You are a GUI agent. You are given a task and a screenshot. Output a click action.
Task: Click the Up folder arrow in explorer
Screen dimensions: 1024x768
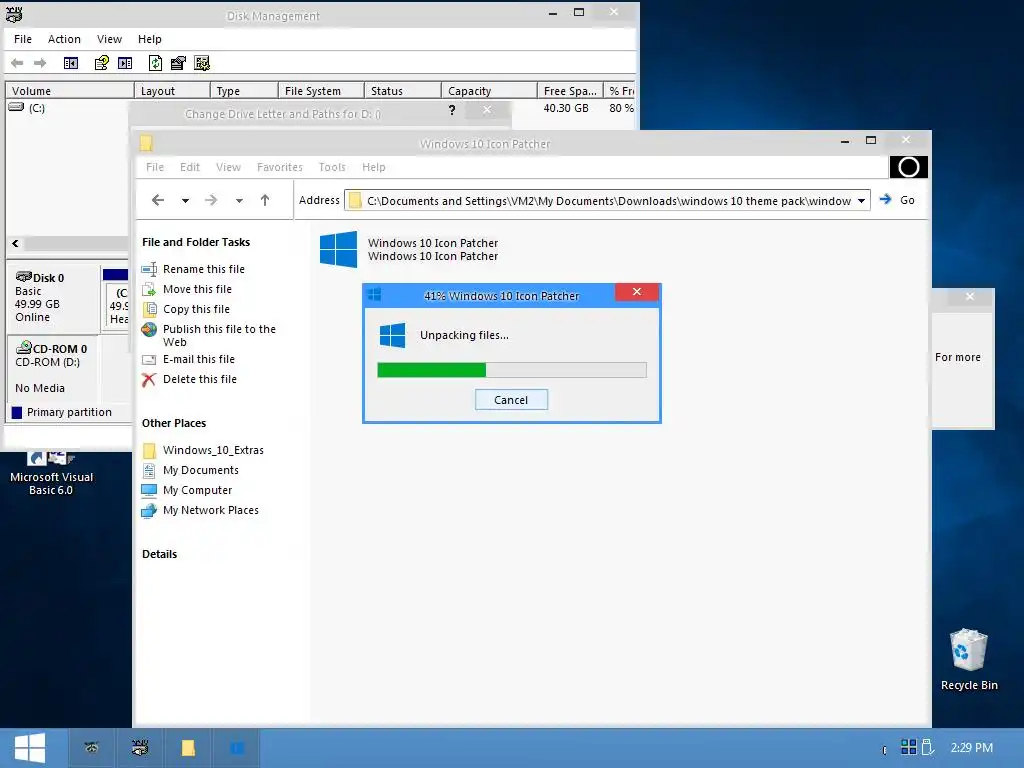264,200
